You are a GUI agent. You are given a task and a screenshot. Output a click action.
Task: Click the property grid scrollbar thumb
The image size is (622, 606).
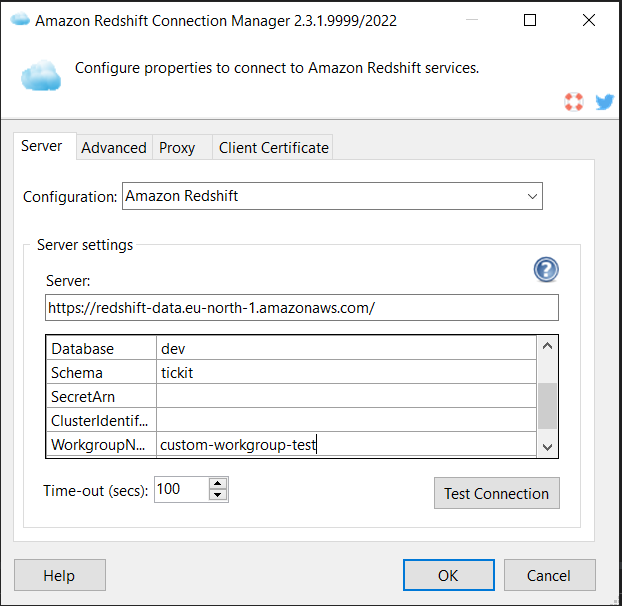[547, 406]
